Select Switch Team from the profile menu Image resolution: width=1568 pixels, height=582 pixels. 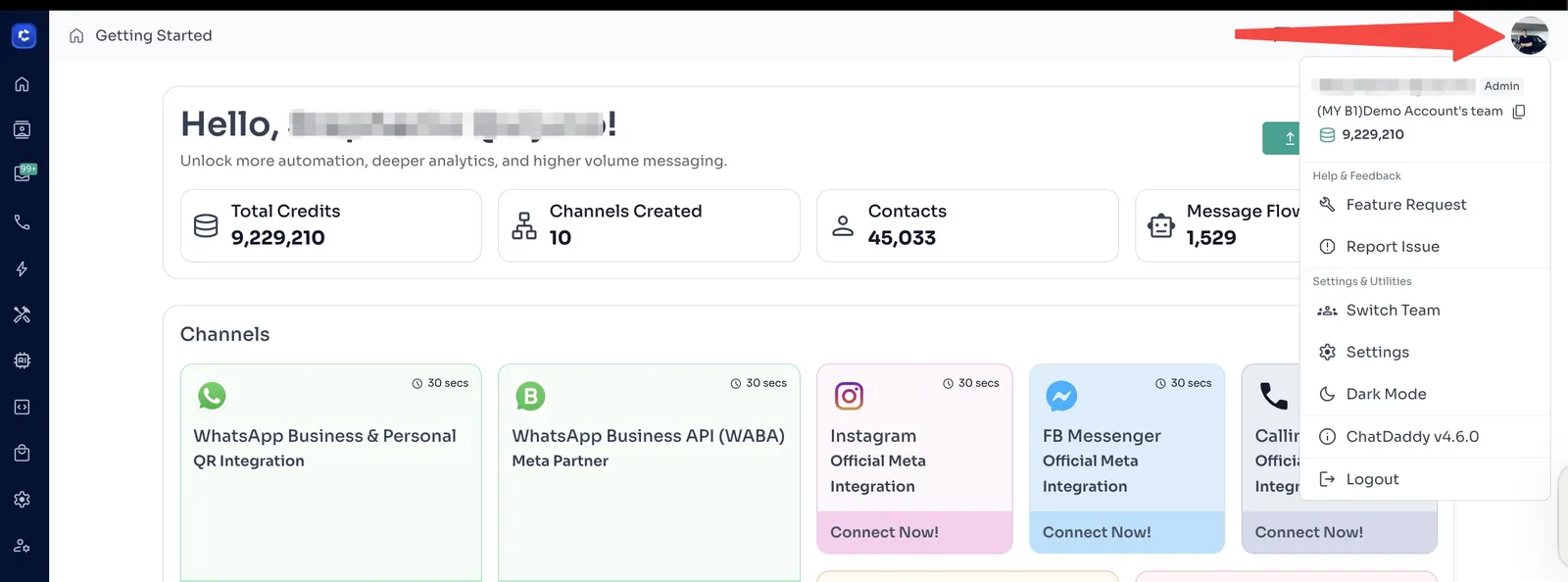click(x=1393, y=311)
